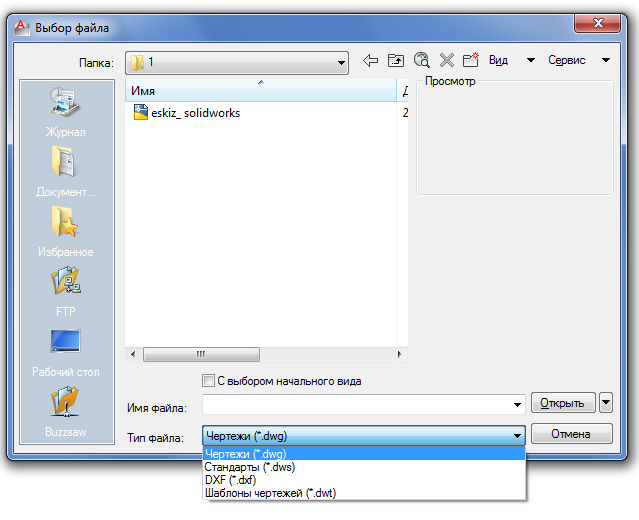Open the Buzzsaw shortcut
The image size is (639, 520).
[x=65, y=412]
